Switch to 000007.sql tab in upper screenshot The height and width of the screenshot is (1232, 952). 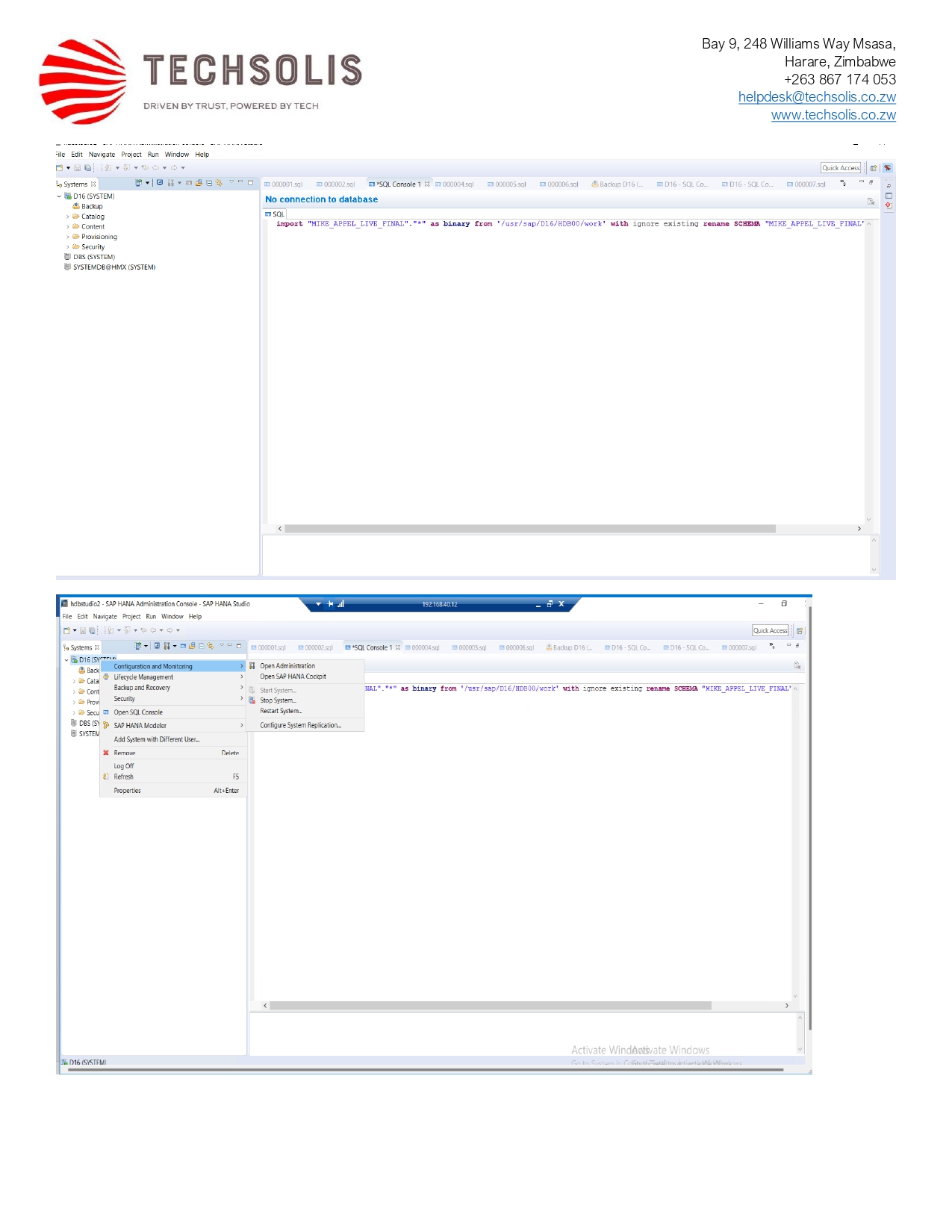(806, 184)
